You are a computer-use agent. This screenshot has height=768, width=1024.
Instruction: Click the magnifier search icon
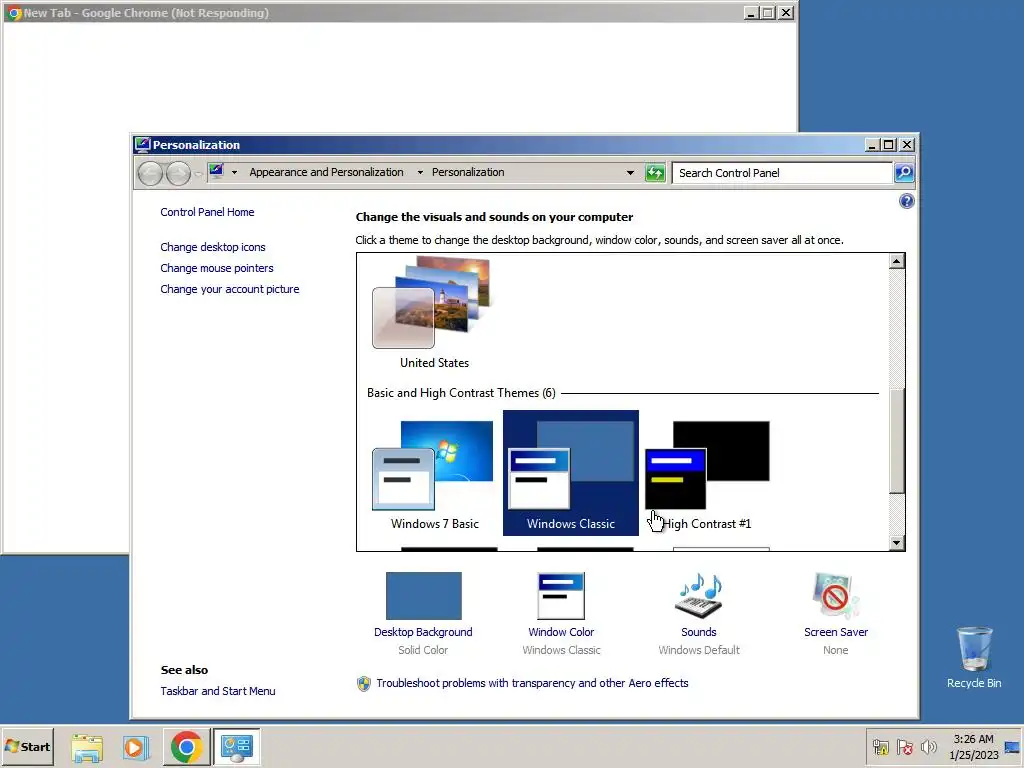904,173
